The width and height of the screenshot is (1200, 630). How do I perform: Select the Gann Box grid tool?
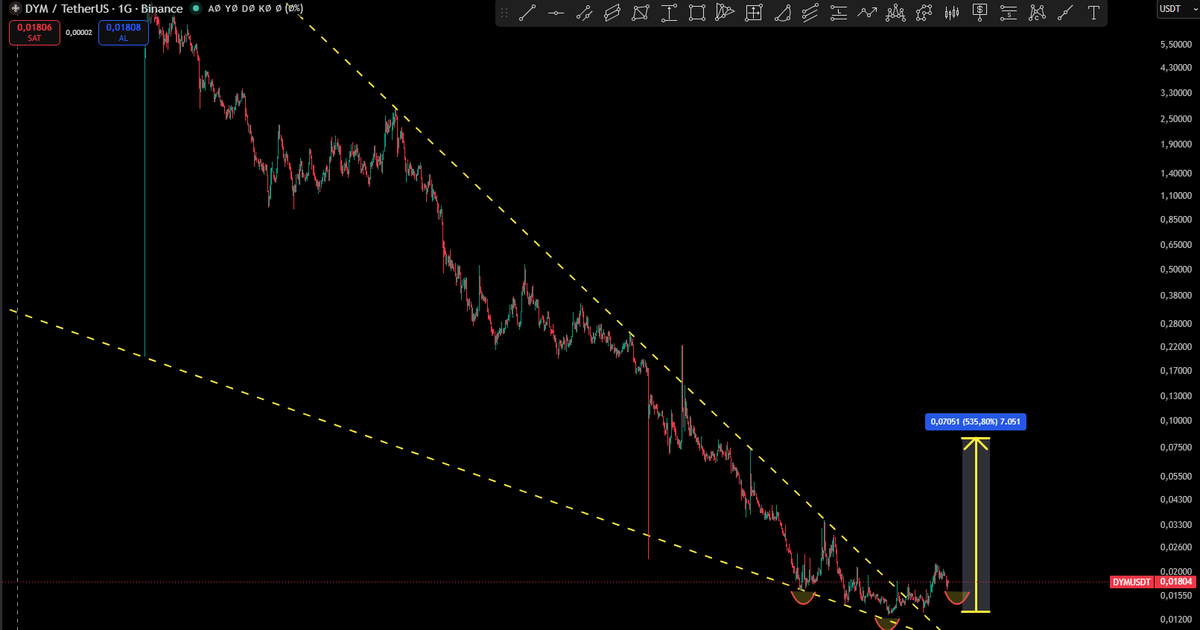coord(754,13)
